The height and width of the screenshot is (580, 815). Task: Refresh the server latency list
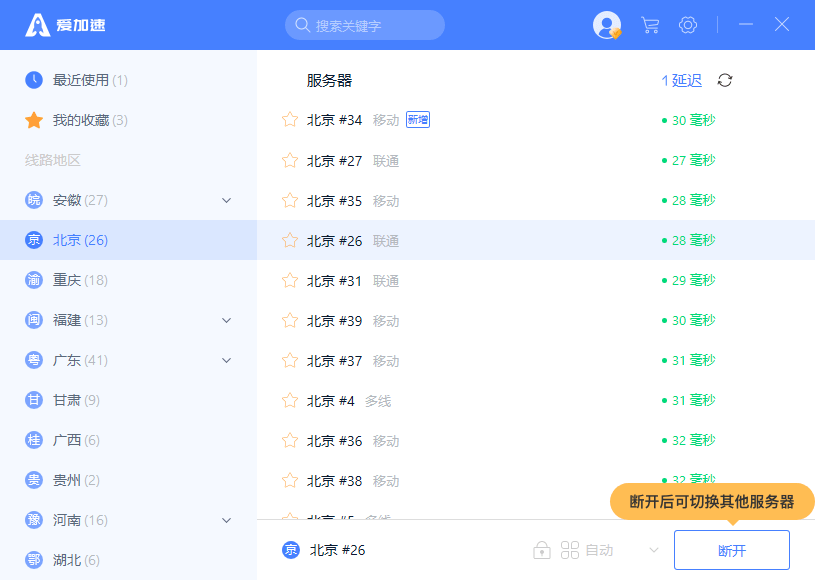coord(725,80)
